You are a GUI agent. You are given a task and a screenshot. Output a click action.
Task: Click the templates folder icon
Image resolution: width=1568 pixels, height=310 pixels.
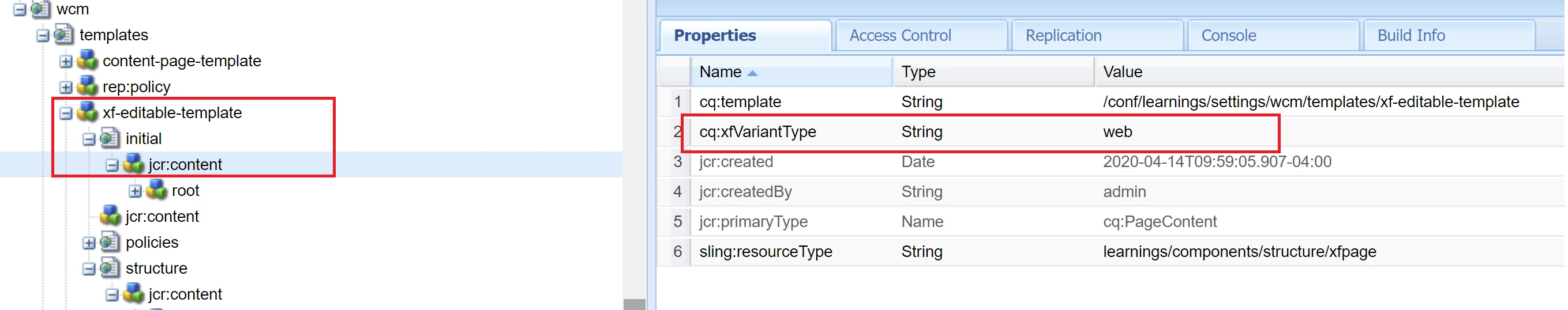(x=64, y=34)
